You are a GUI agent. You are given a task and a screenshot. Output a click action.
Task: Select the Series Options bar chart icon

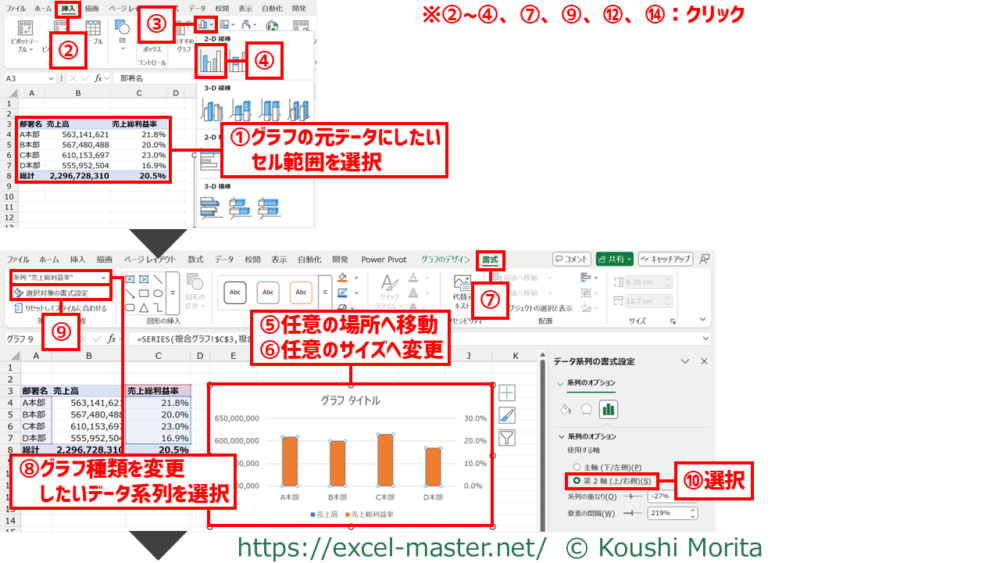pos(608,409)
